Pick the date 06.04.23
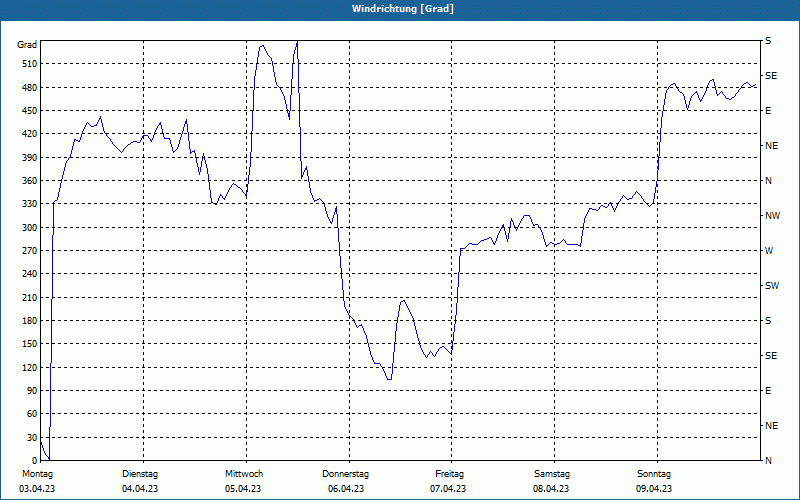 click(x=346, y=489)
